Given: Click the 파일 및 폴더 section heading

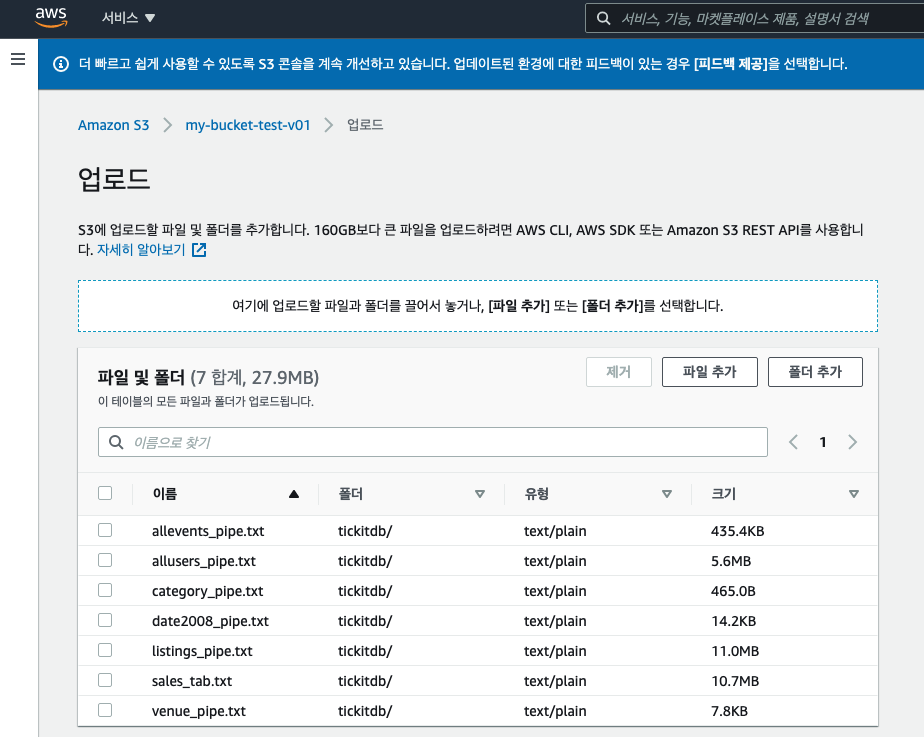Looking at the screenshot, I should pos(141,377).
